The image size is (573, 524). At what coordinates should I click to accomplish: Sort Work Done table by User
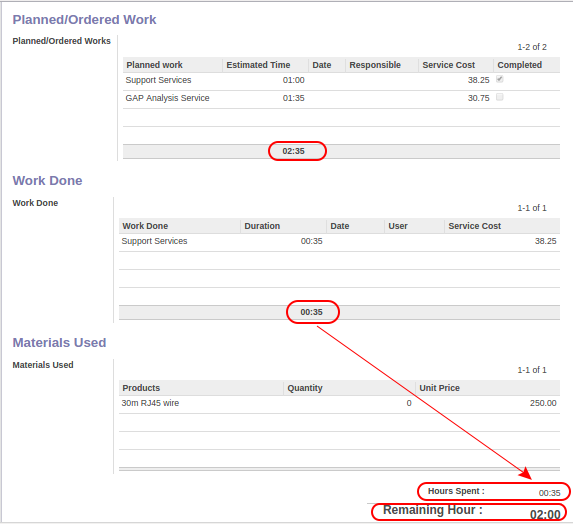(x=398, y=226)
